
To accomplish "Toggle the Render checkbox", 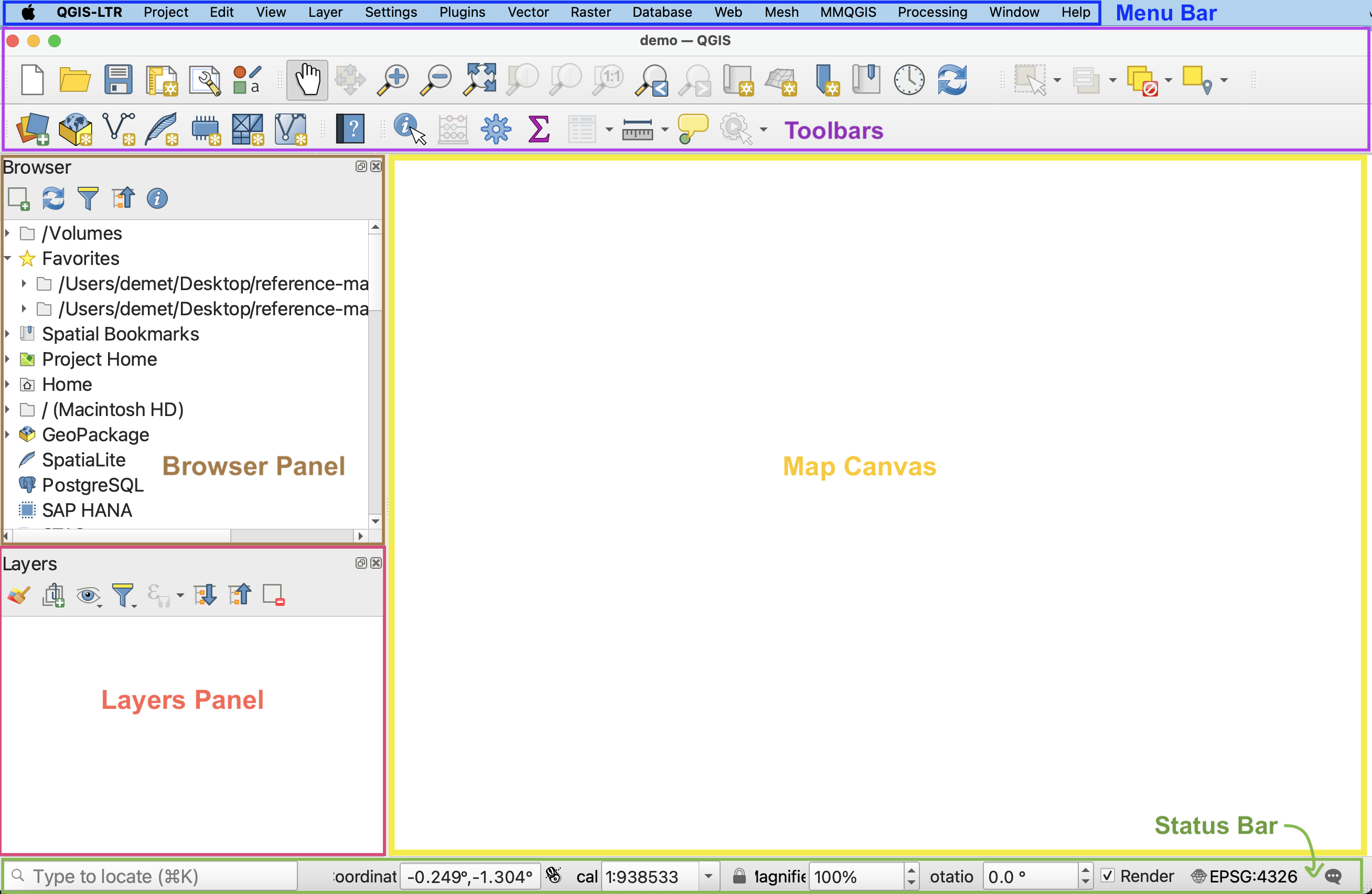I will click(x=1107, y=876).
